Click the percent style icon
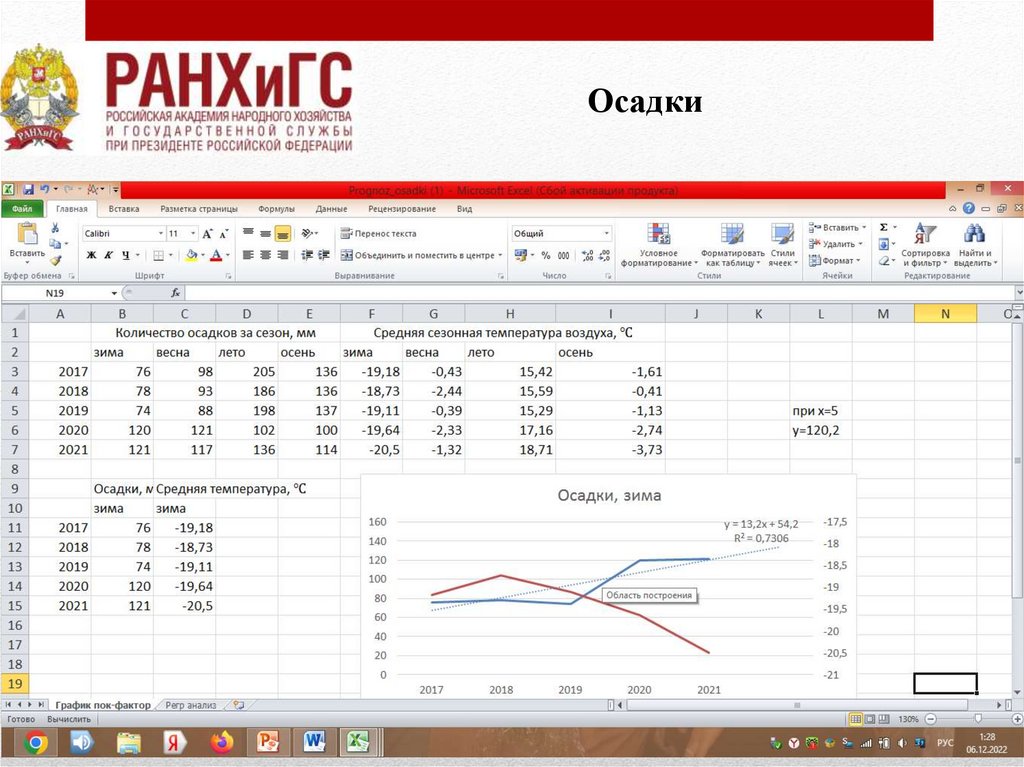Screen dimensions: 1024x767 click(547, 255)
